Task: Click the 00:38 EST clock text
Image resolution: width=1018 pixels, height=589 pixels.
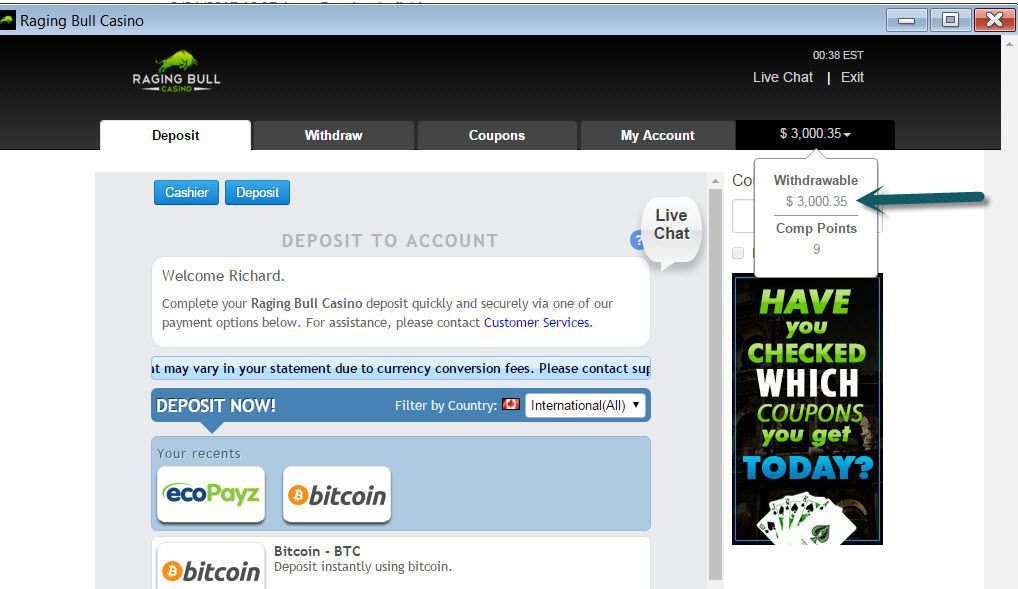Action: 838,55
